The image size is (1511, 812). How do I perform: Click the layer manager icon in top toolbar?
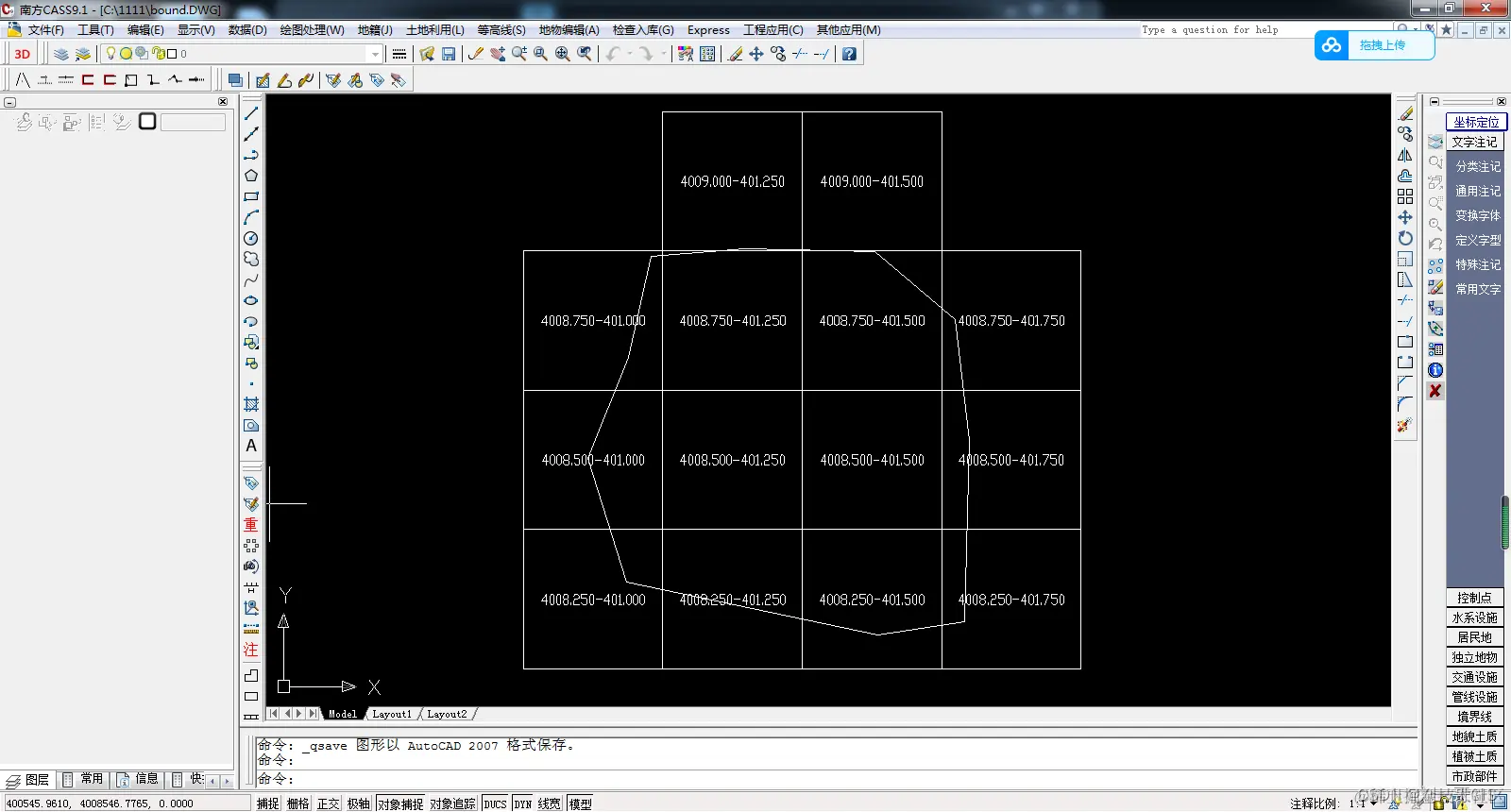(x=61, y=54)
